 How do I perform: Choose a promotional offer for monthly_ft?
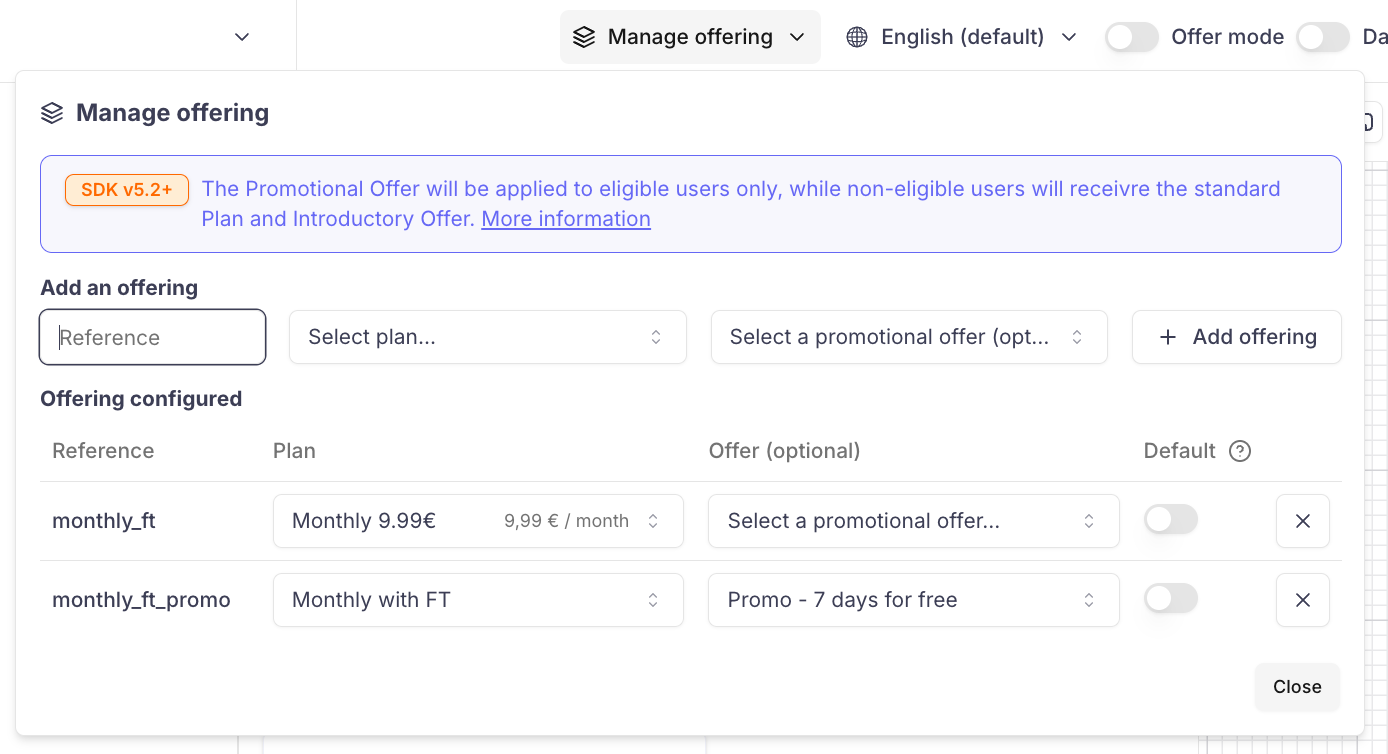[x=912, y=521]
